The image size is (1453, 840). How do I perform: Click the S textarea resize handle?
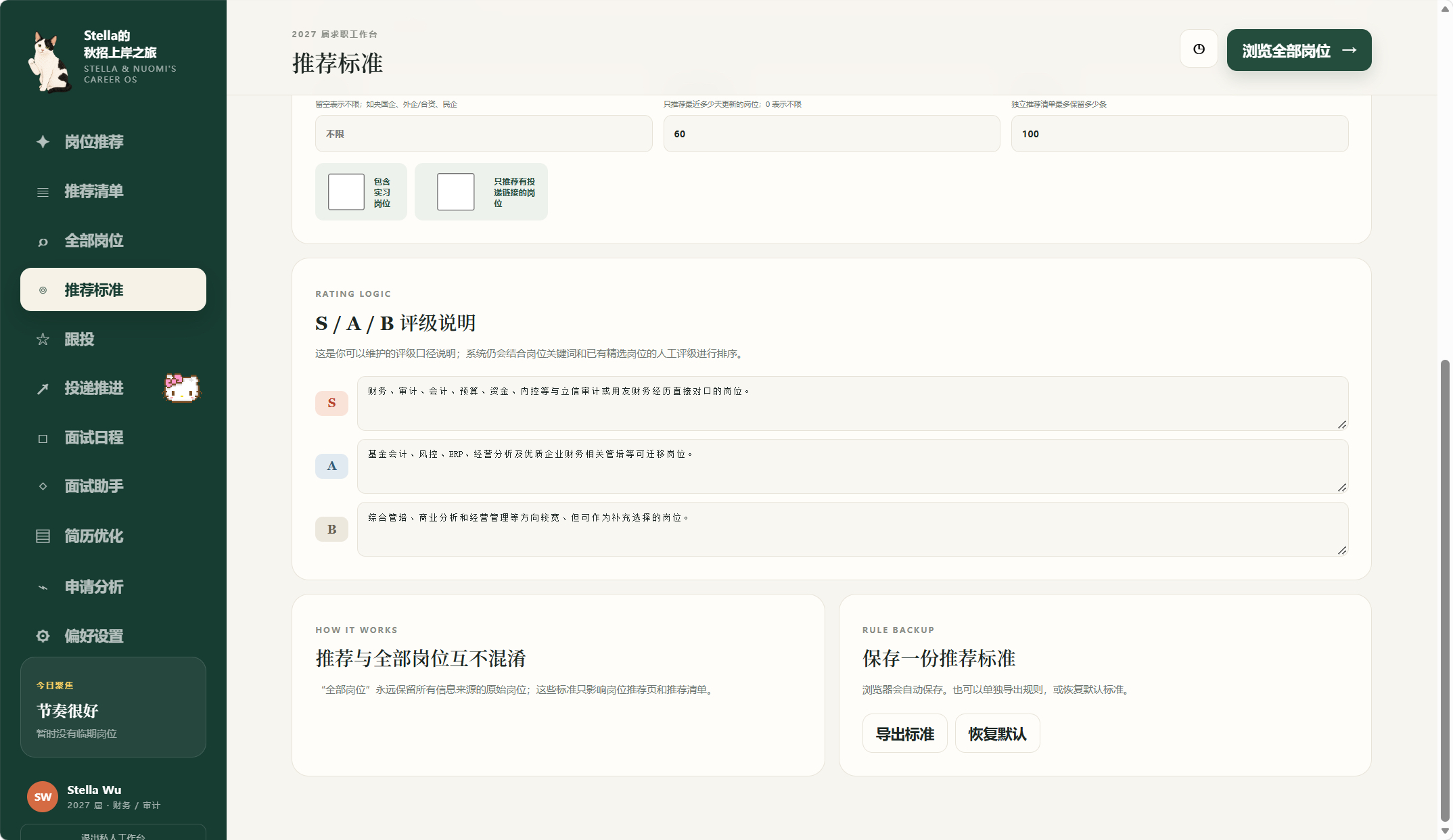click(1342, 425)
